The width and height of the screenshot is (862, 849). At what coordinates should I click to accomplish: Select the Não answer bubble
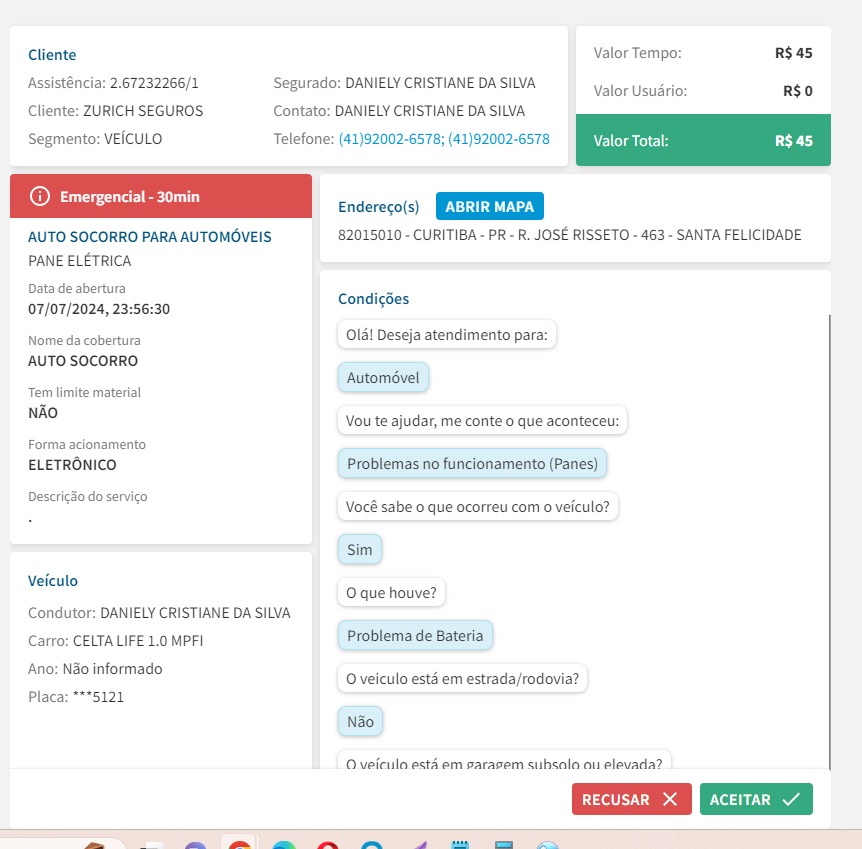tap(360, 721)
